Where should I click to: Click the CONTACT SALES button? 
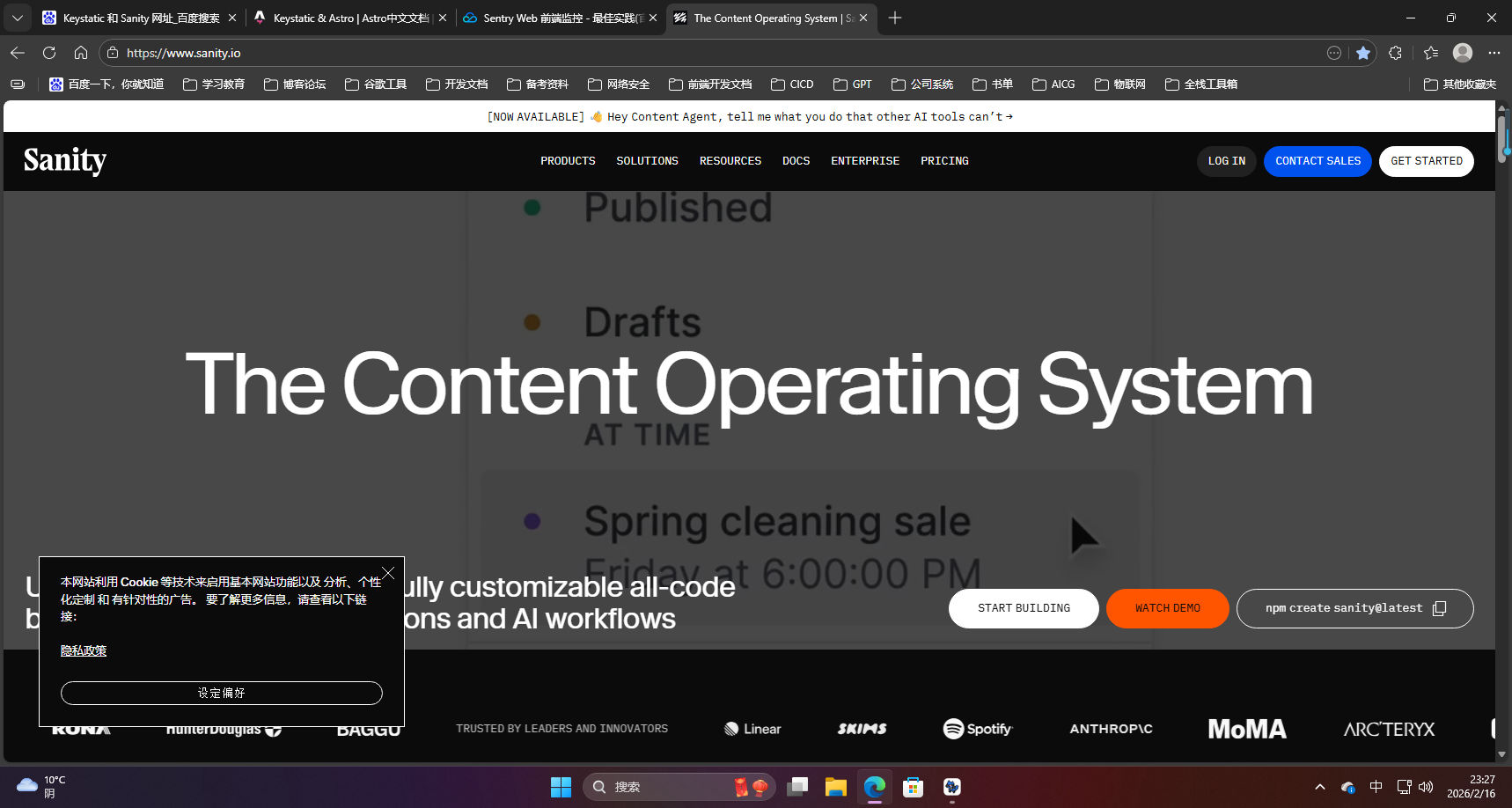click(x=1317, y=161)
